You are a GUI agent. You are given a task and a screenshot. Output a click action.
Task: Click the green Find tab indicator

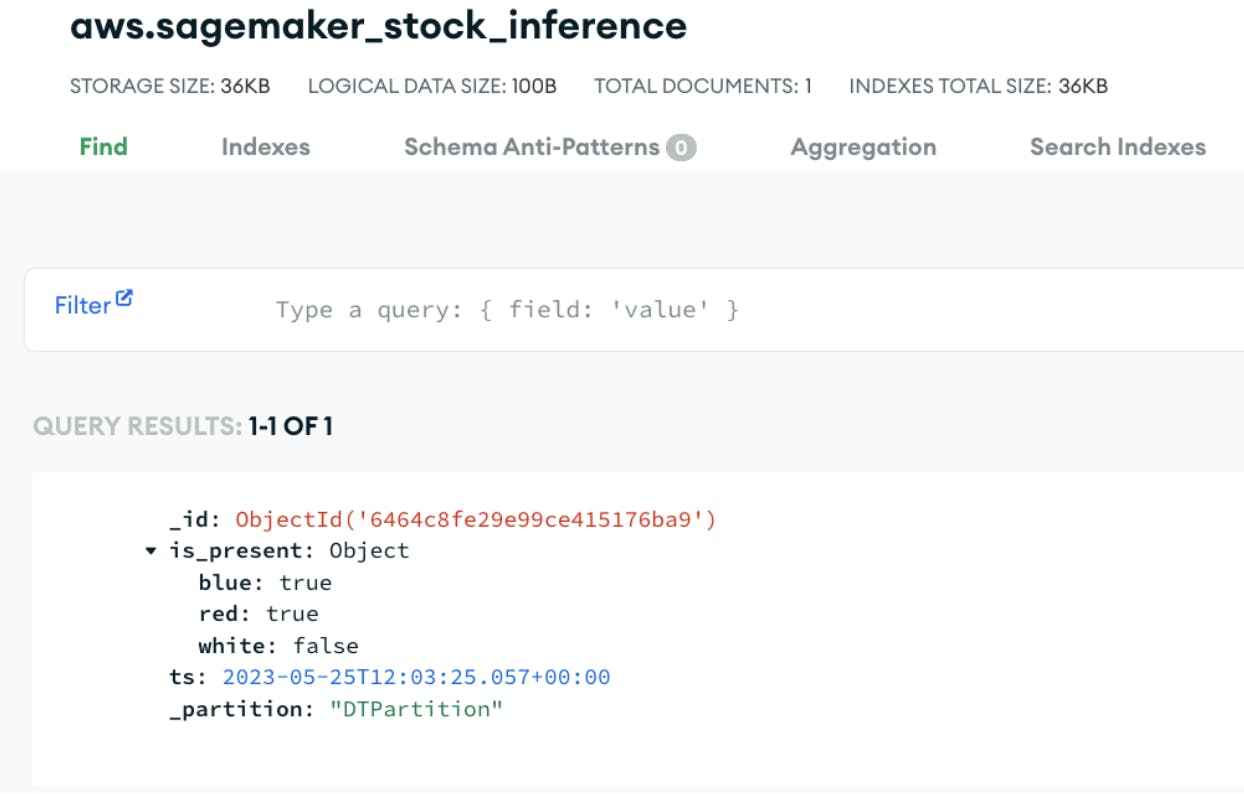(103, 146)
